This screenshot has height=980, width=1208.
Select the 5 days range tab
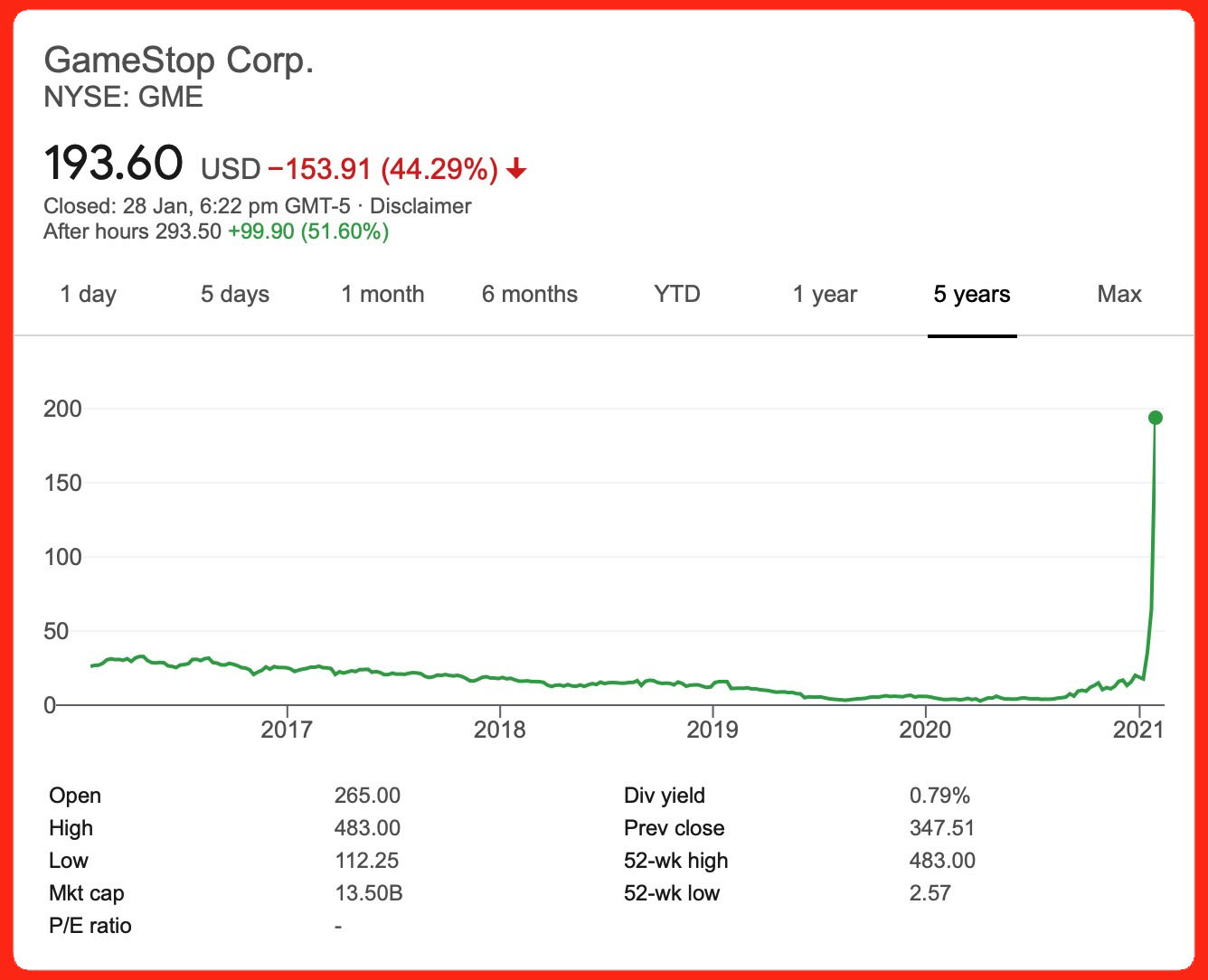235,294
